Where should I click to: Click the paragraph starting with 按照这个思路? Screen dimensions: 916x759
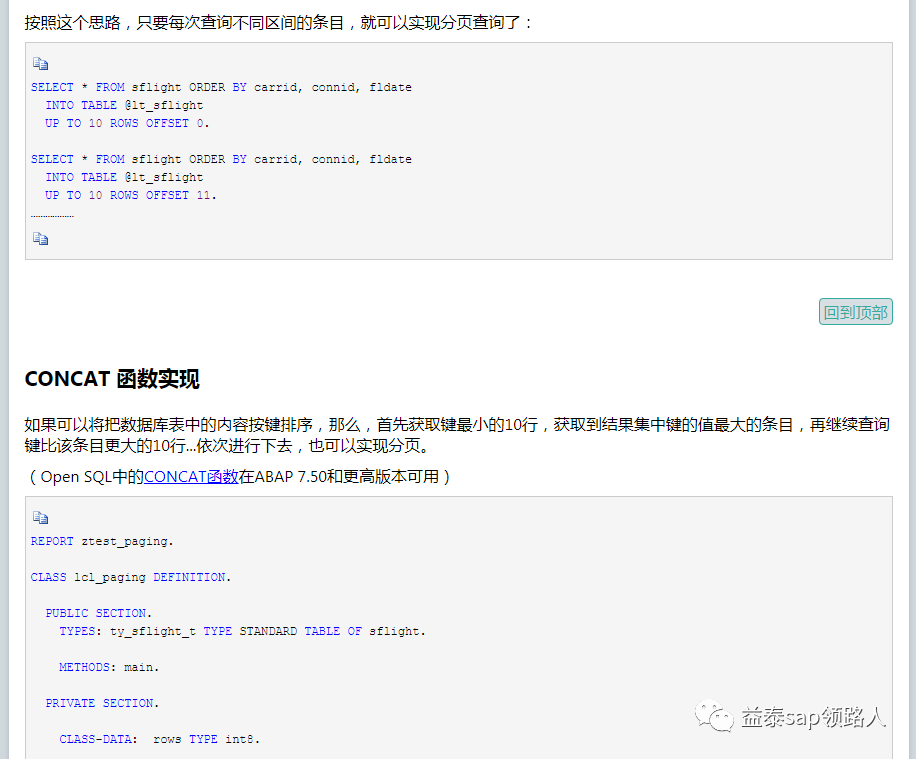[x=280, y=22]
